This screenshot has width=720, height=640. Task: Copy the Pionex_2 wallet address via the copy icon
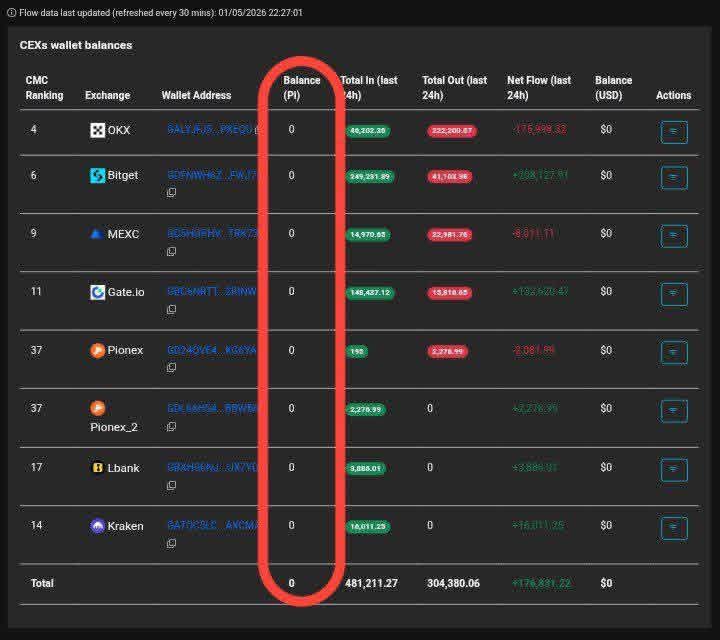(x=171, y=427)
